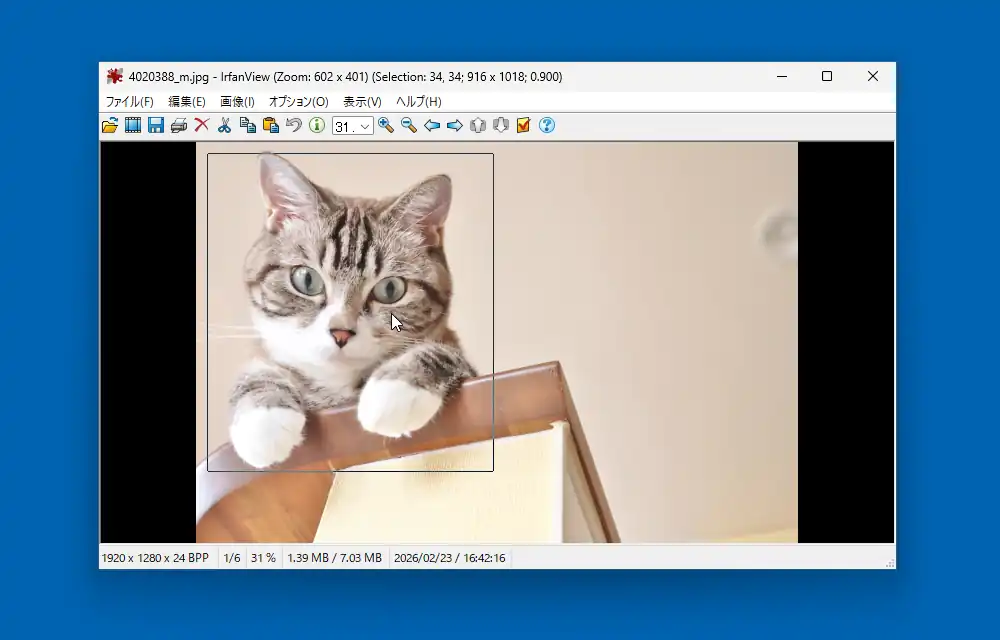Open the 画像(I) menu

pyautogui.click(x=237, y=101)
